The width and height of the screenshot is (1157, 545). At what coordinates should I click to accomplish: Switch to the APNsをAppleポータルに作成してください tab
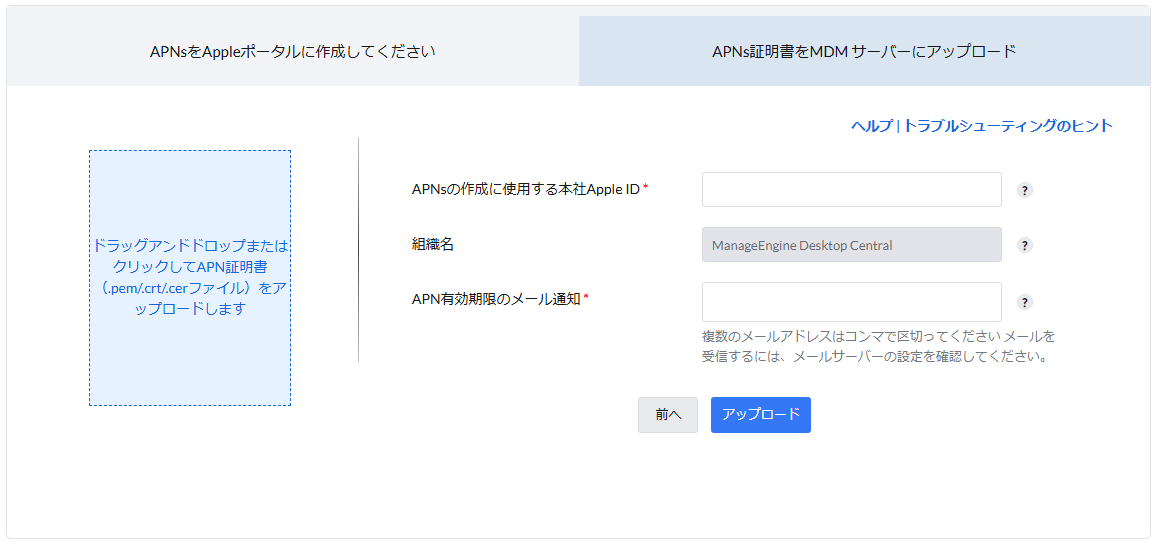click(x=292, y=51)
